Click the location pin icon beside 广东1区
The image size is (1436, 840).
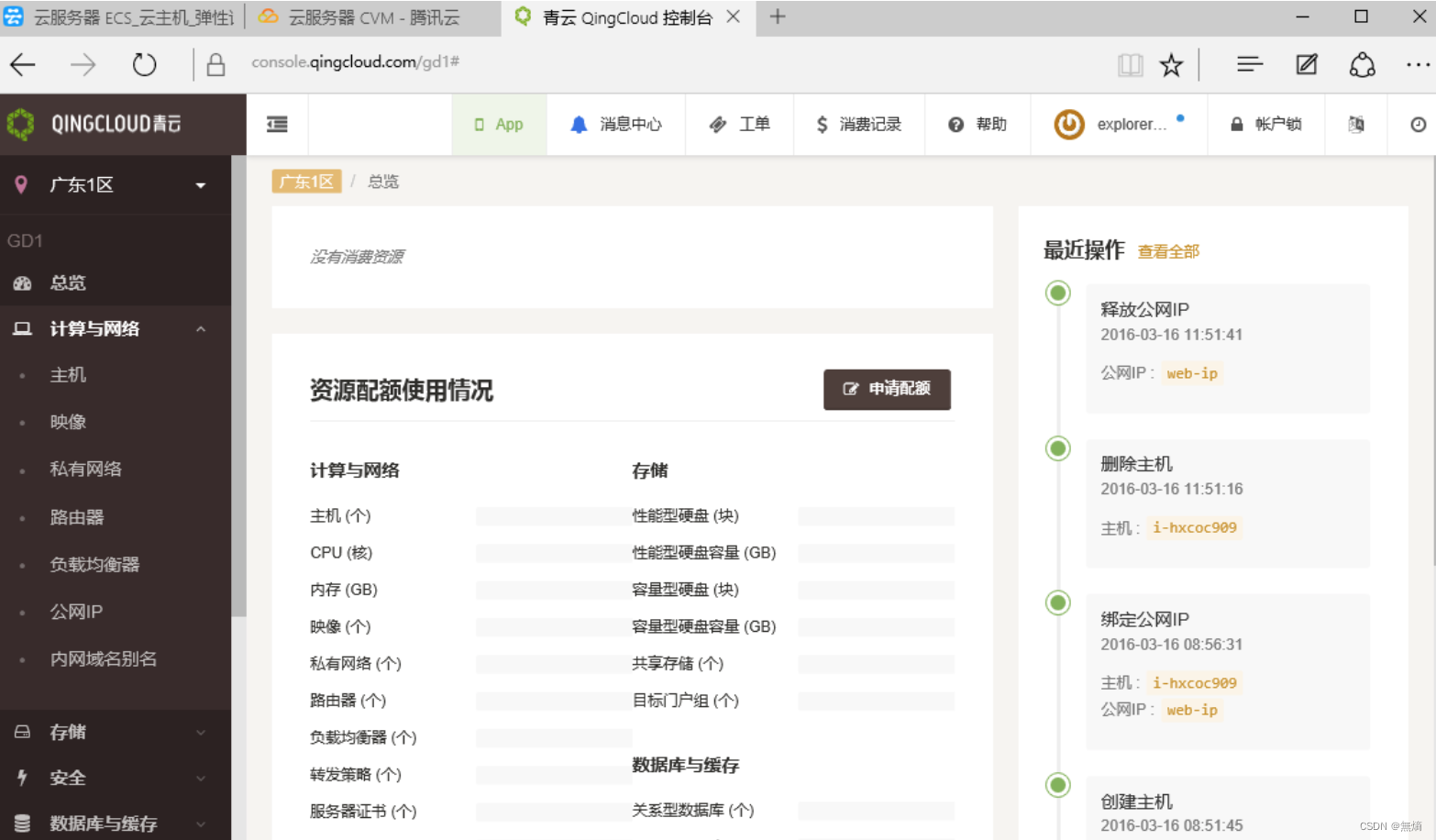(x=21, y=184)
